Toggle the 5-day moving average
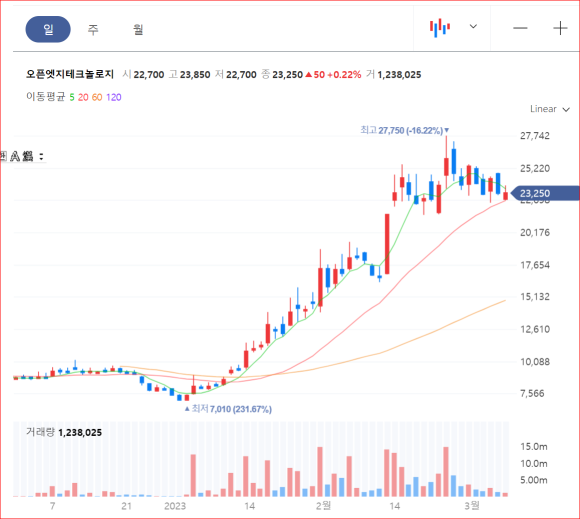Image resolution: width=580 pixels, height=519 pixels. 72,97
